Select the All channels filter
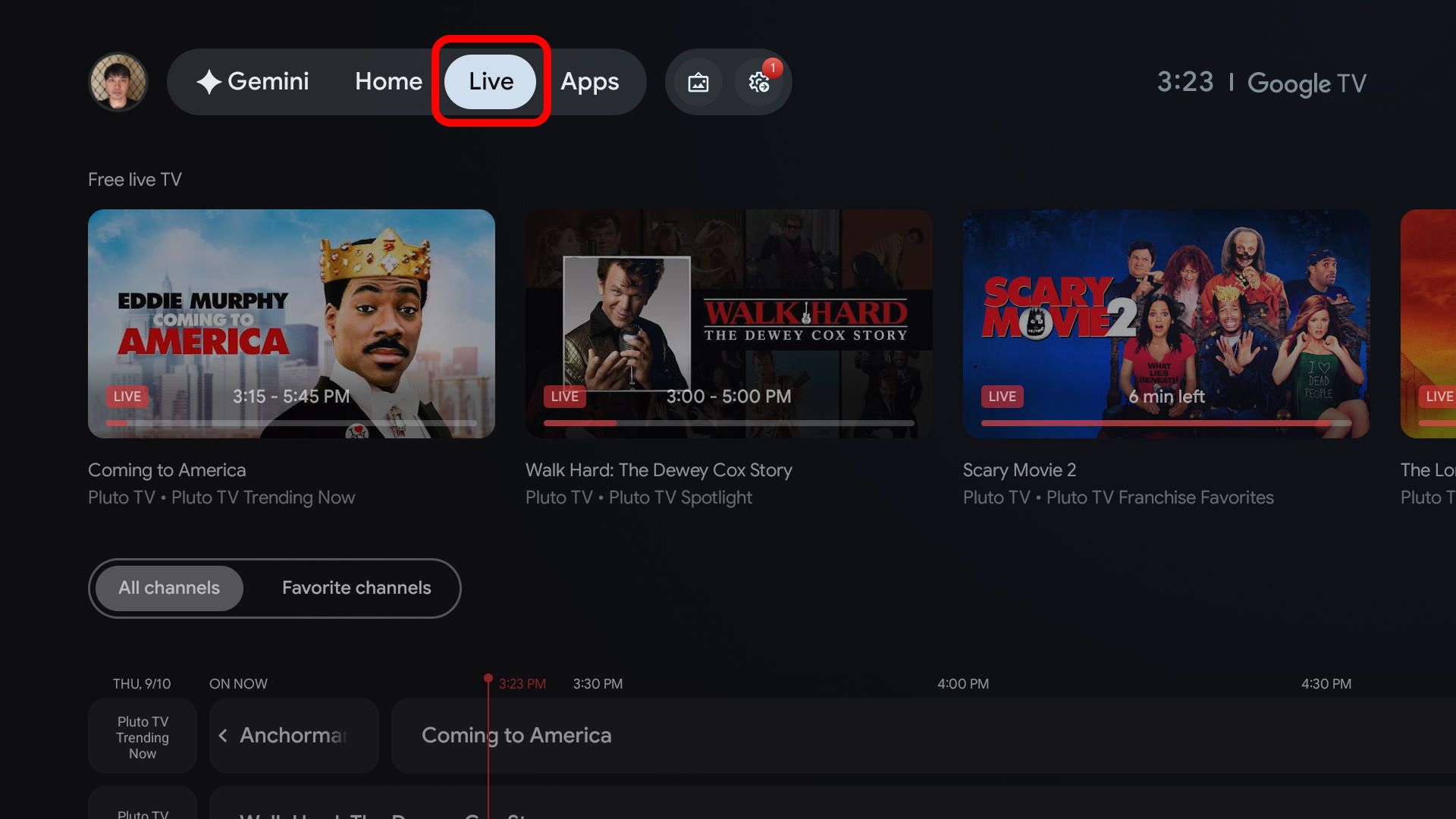This screenshot has height=819, width=1456. 169,588
